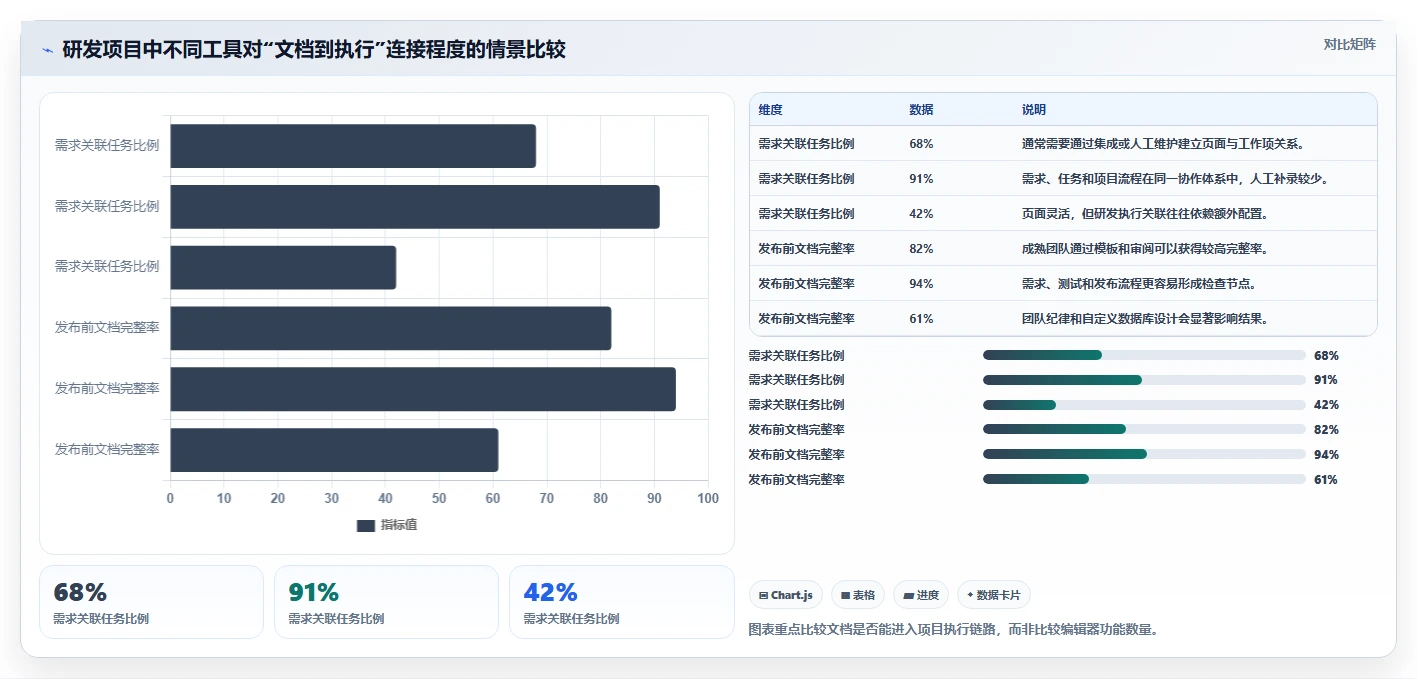
Task: Click the 91% cell in the table
Action: coord(921,179)
